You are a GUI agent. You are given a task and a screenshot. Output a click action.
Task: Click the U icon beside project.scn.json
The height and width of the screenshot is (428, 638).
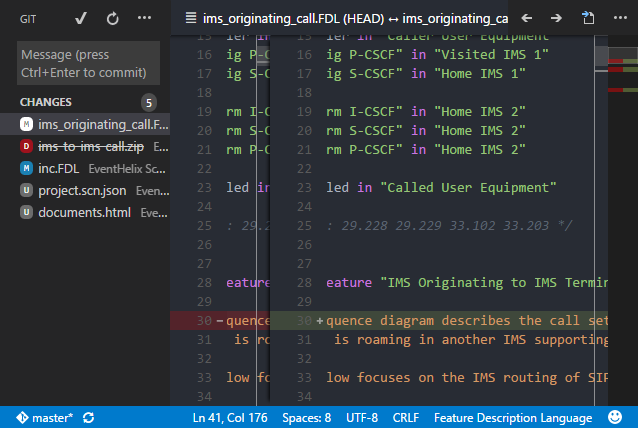point(26,190)
